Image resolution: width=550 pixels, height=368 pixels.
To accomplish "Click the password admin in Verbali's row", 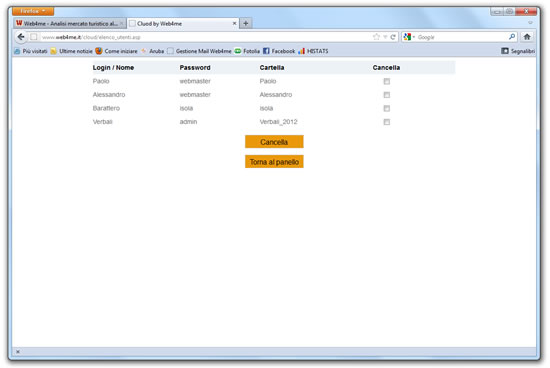I will (188, 122).
